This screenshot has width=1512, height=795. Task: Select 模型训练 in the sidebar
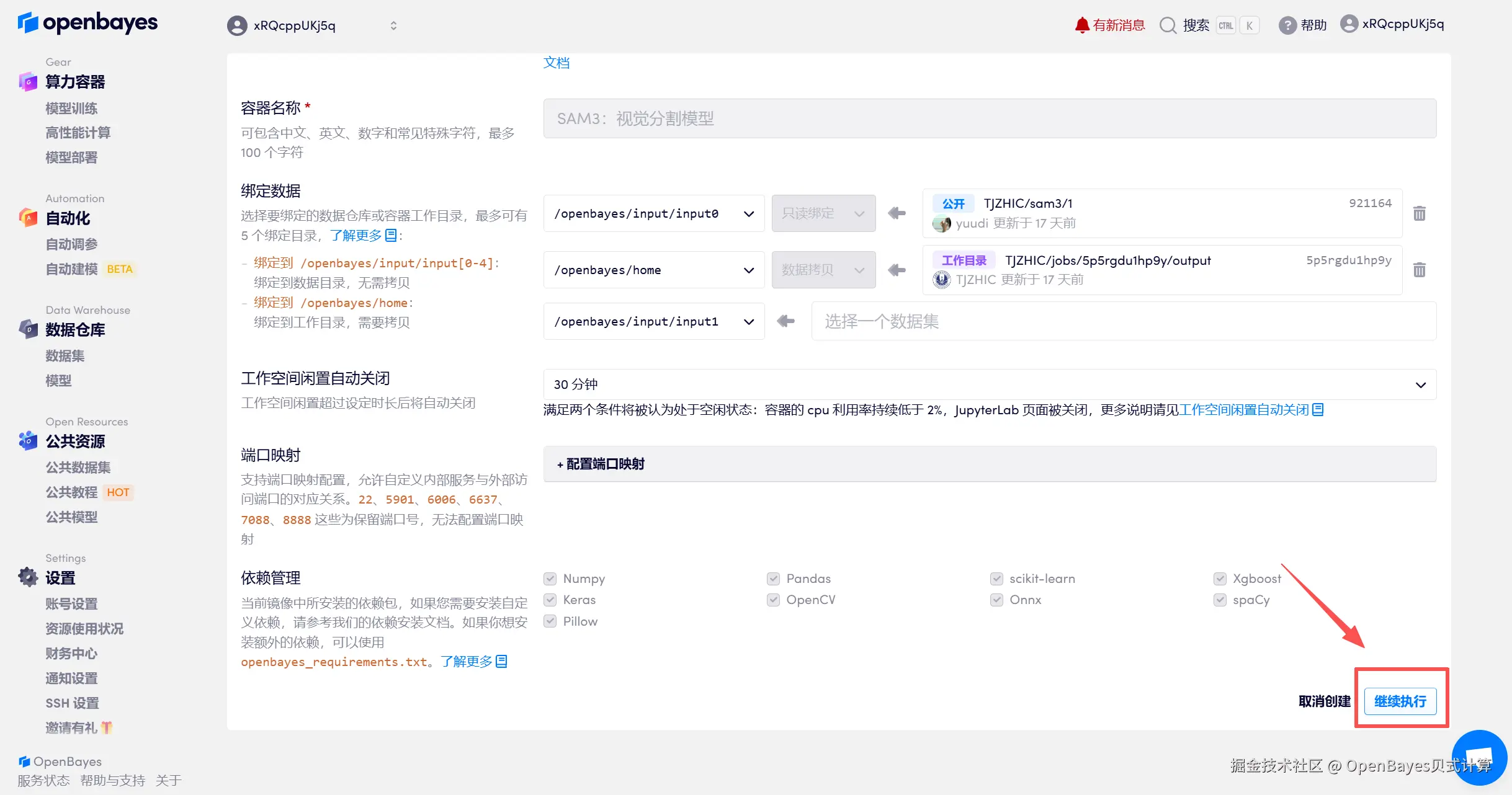coord(71,108)
